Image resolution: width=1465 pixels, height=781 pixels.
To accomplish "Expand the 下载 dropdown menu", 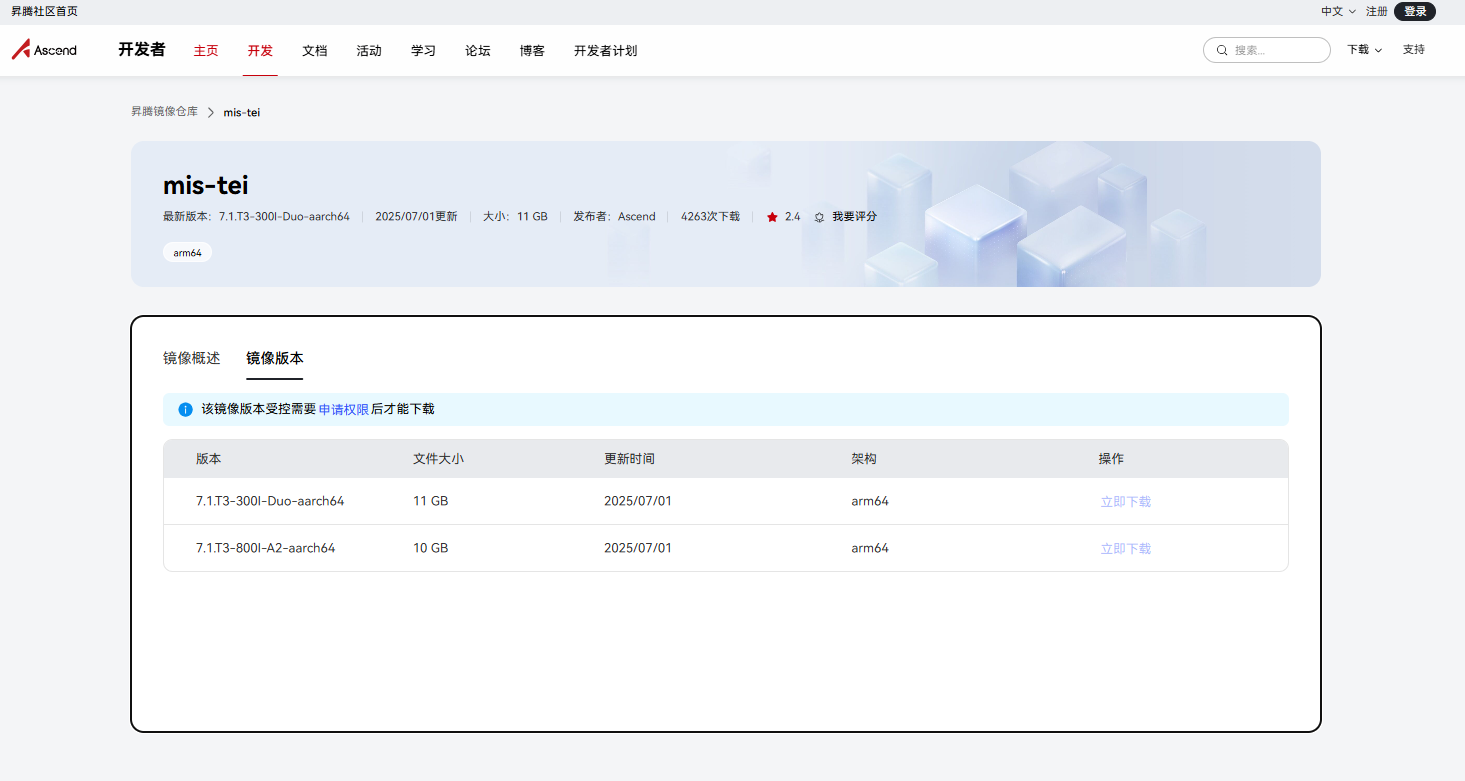I will [x=1365, y=50].
